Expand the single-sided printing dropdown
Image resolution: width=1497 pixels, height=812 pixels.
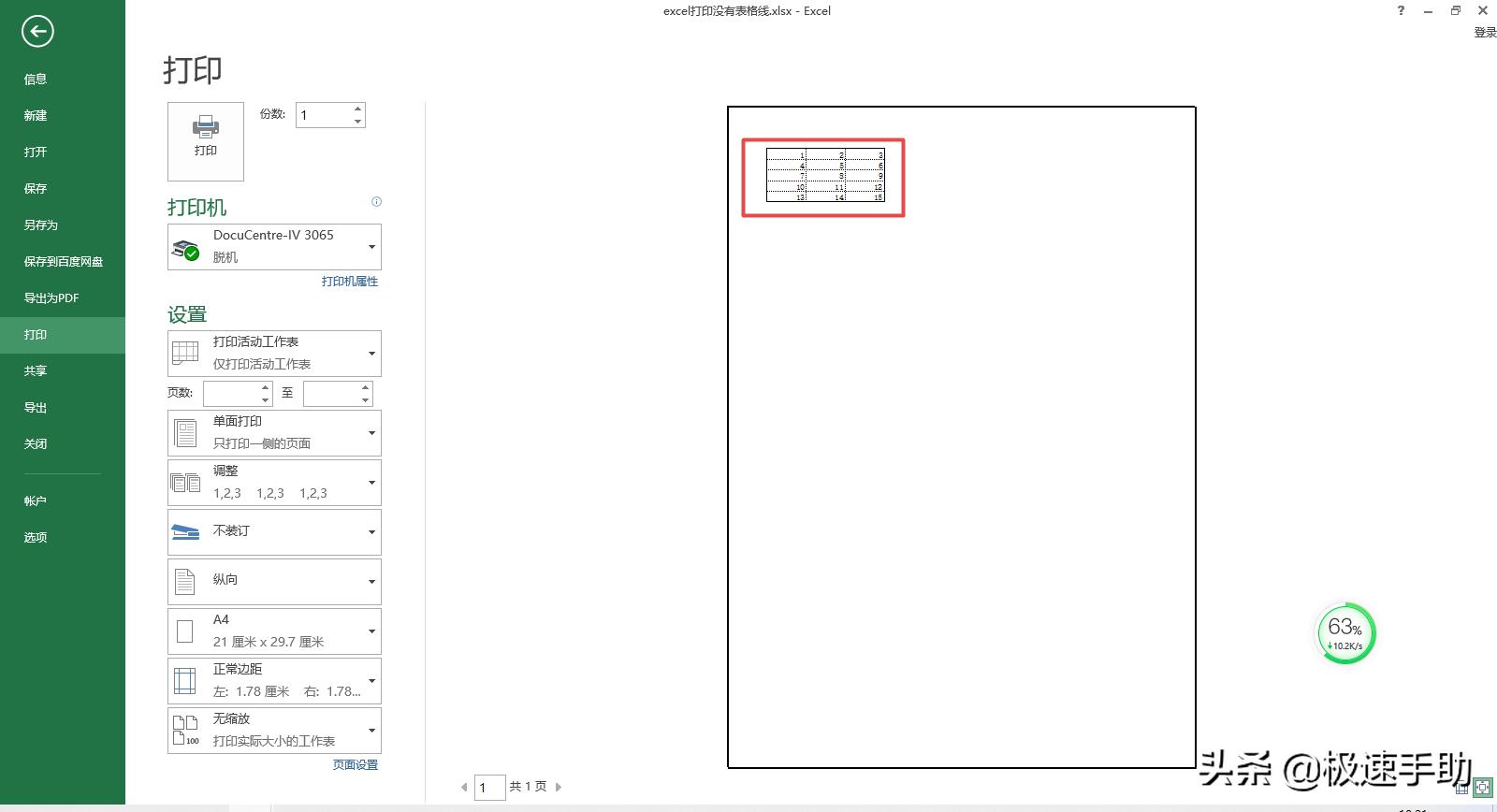(x=274, y=433)
